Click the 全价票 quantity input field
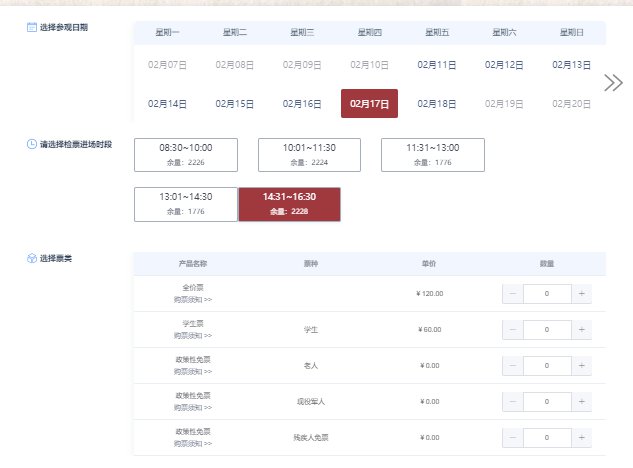Viewport: 633px width, 468px height. (547, 294)
